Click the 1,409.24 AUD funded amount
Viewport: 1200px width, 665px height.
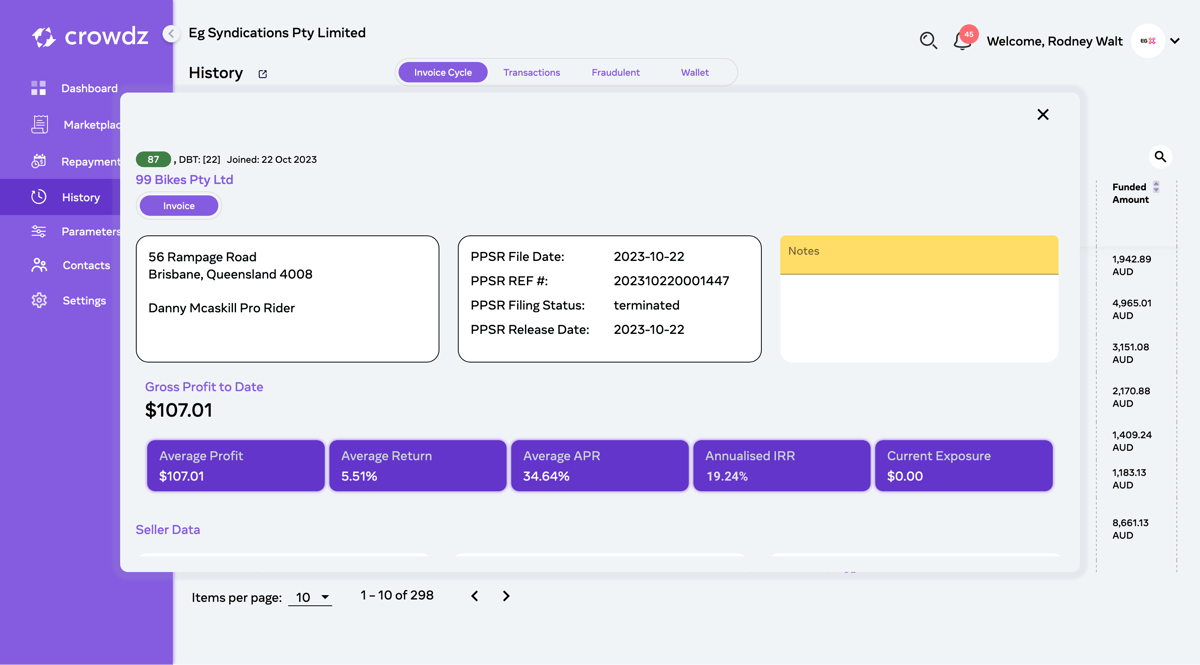(1131, 441)
